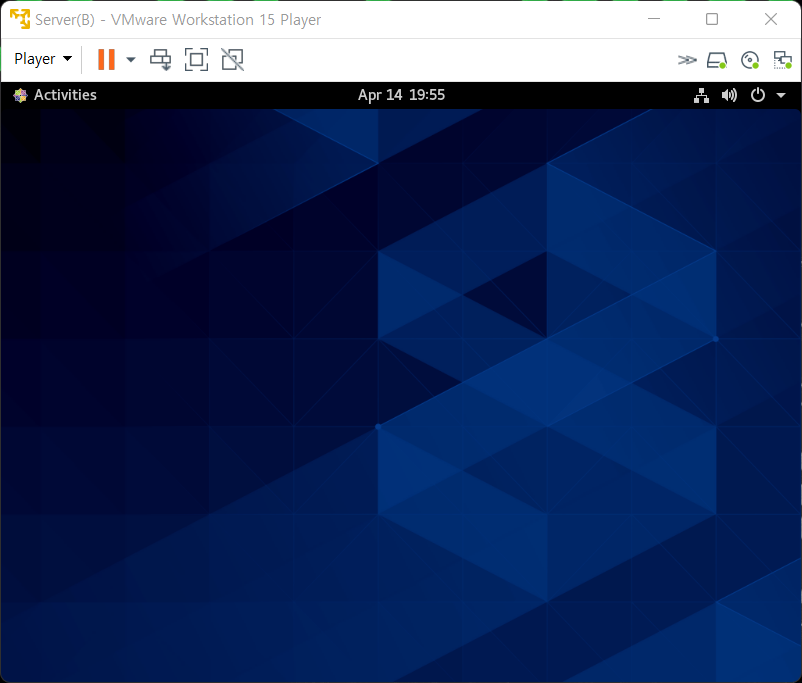Click the double-chevron expand devices icon
This screenshot has width=802, height=683.
click(687, 60)
